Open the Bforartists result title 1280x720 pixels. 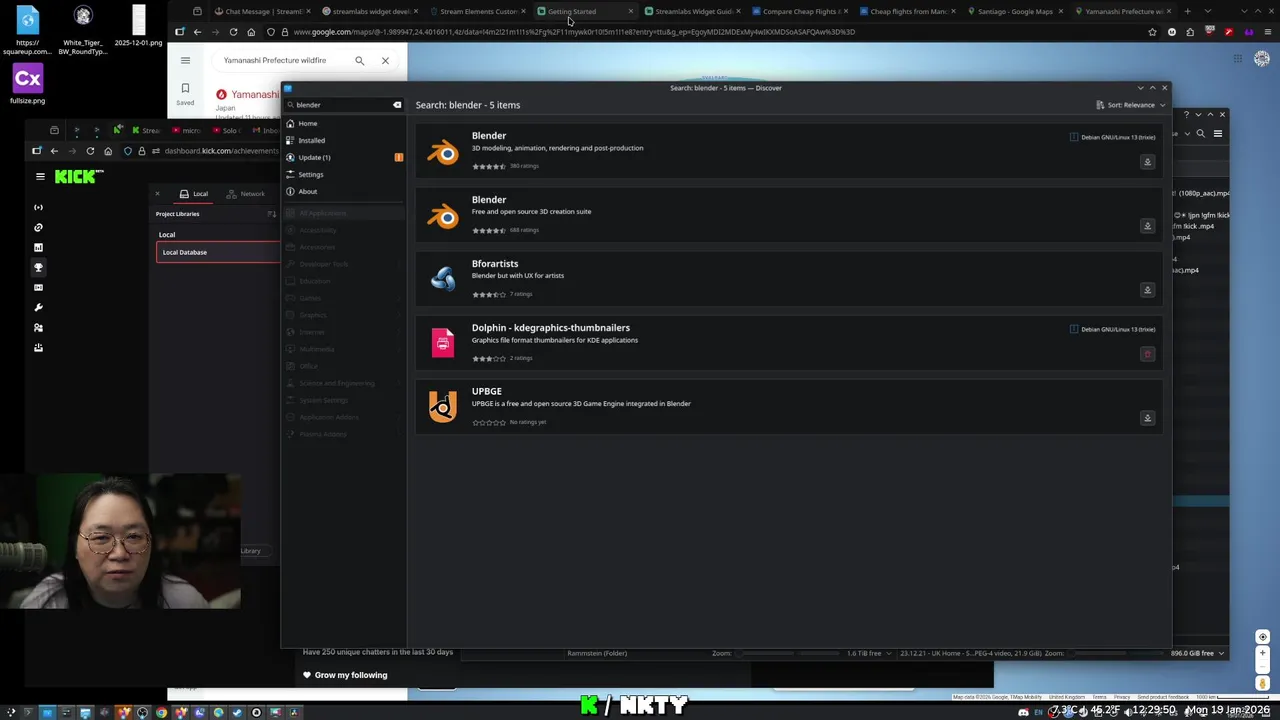tap(495, 264)
